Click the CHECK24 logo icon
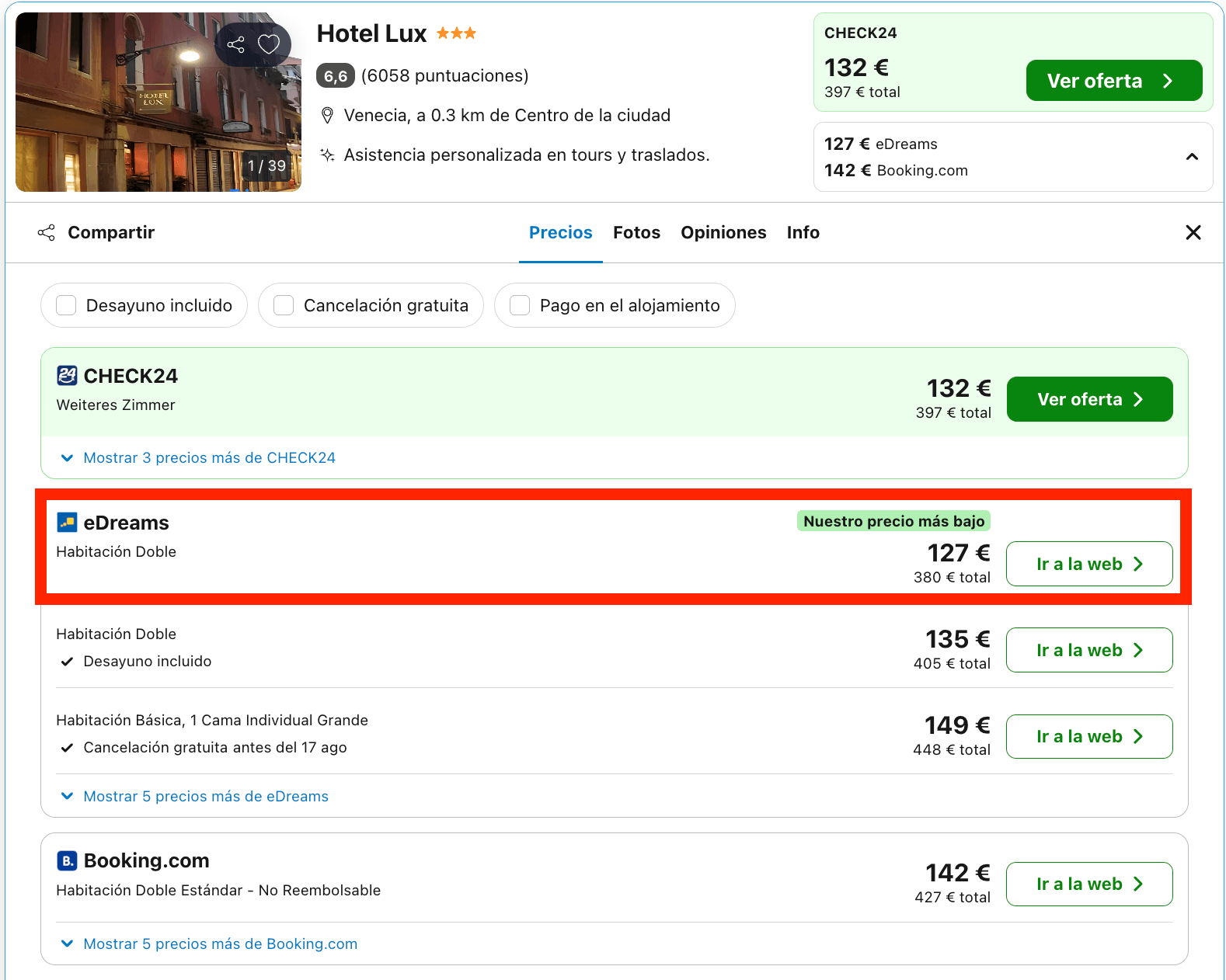The height and width of the screenshot is (980, 1226). coord(67,376)
